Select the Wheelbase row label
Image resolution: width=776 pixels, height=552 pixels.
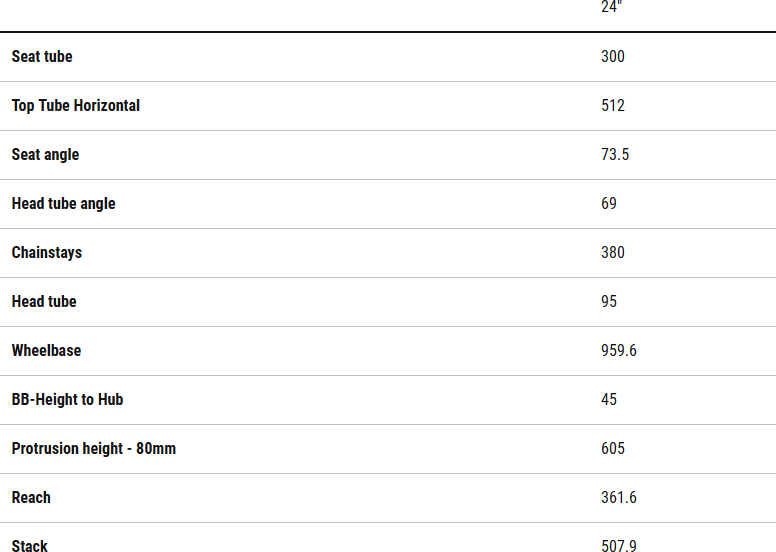pos(46,351)
